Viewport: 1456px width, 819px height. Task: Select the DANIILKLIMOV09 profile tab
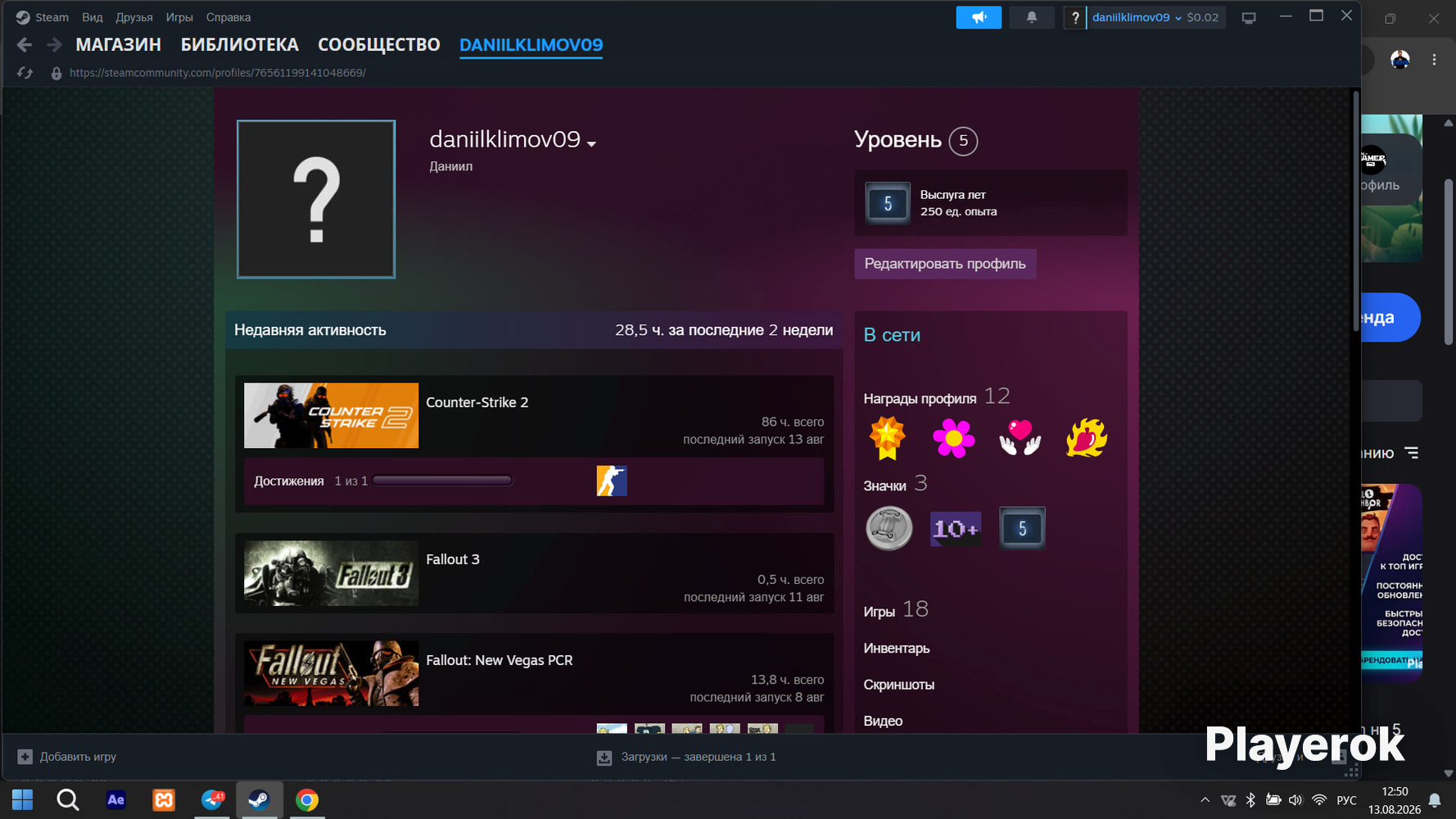[x=531, y=45]
